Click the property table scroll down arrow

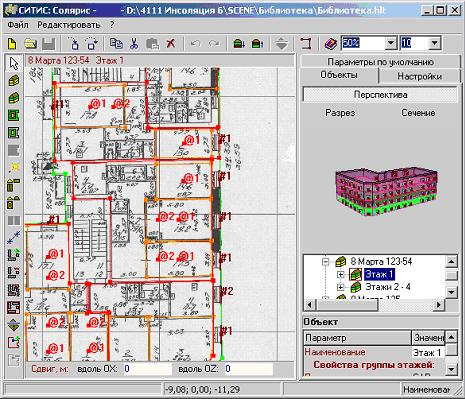pos(451,369)
